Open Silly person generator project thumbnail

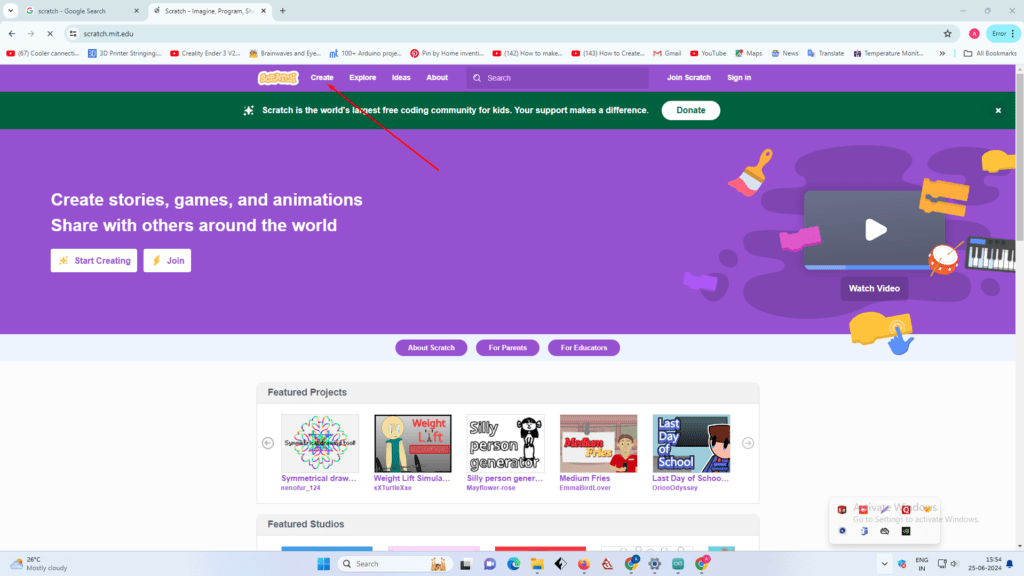click(x=505, y=443)
